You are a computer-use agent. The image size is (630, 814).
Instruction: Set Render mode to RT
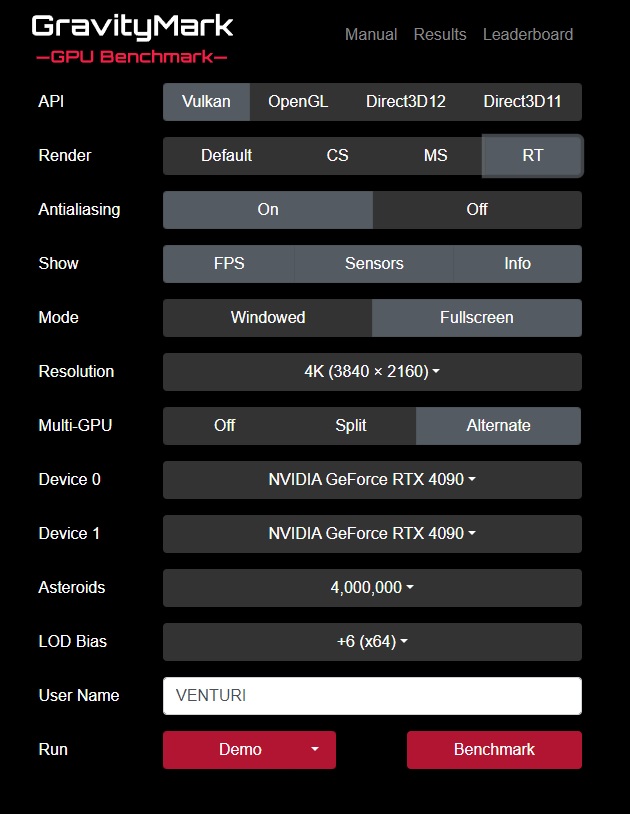click(532, 155)
